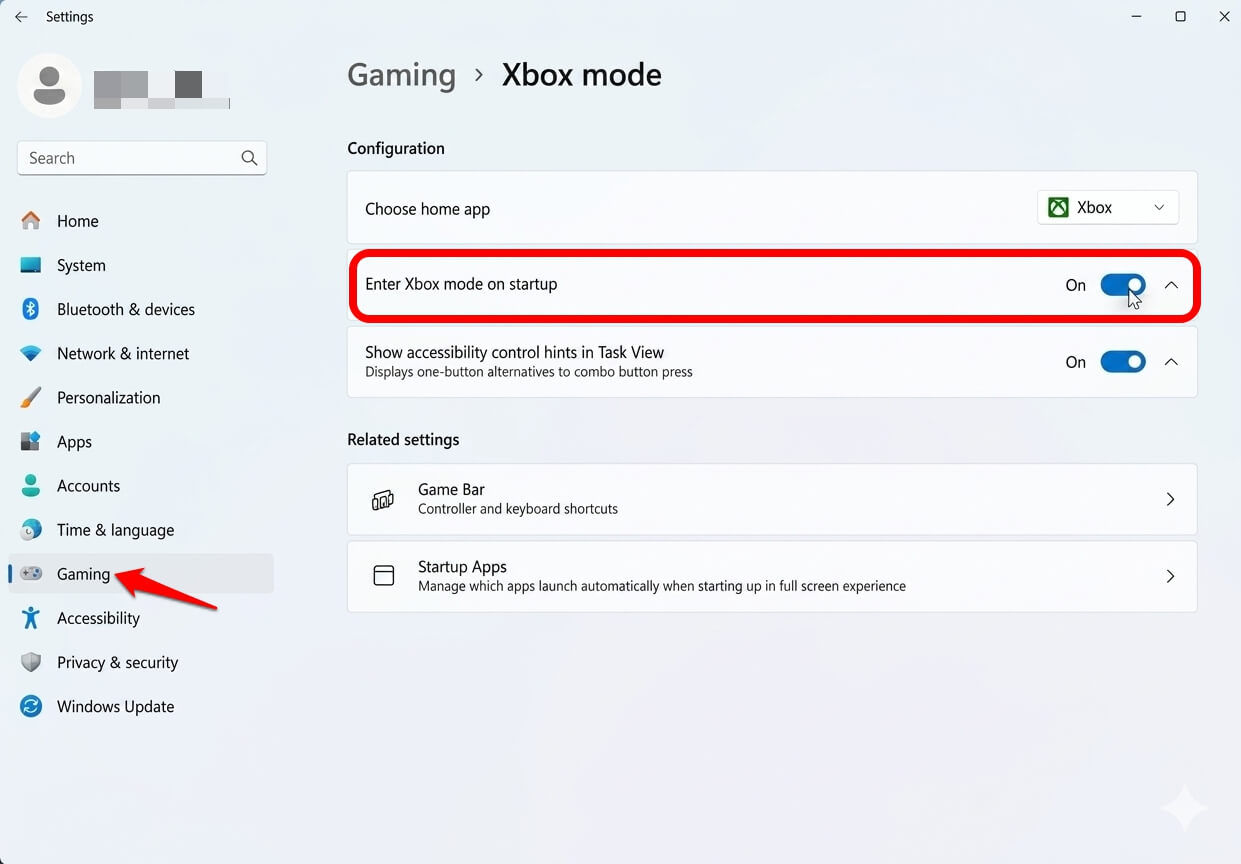Screen dimensions: 1241x864
Task: Click the Accounts person icon
Action: [31, 485]
